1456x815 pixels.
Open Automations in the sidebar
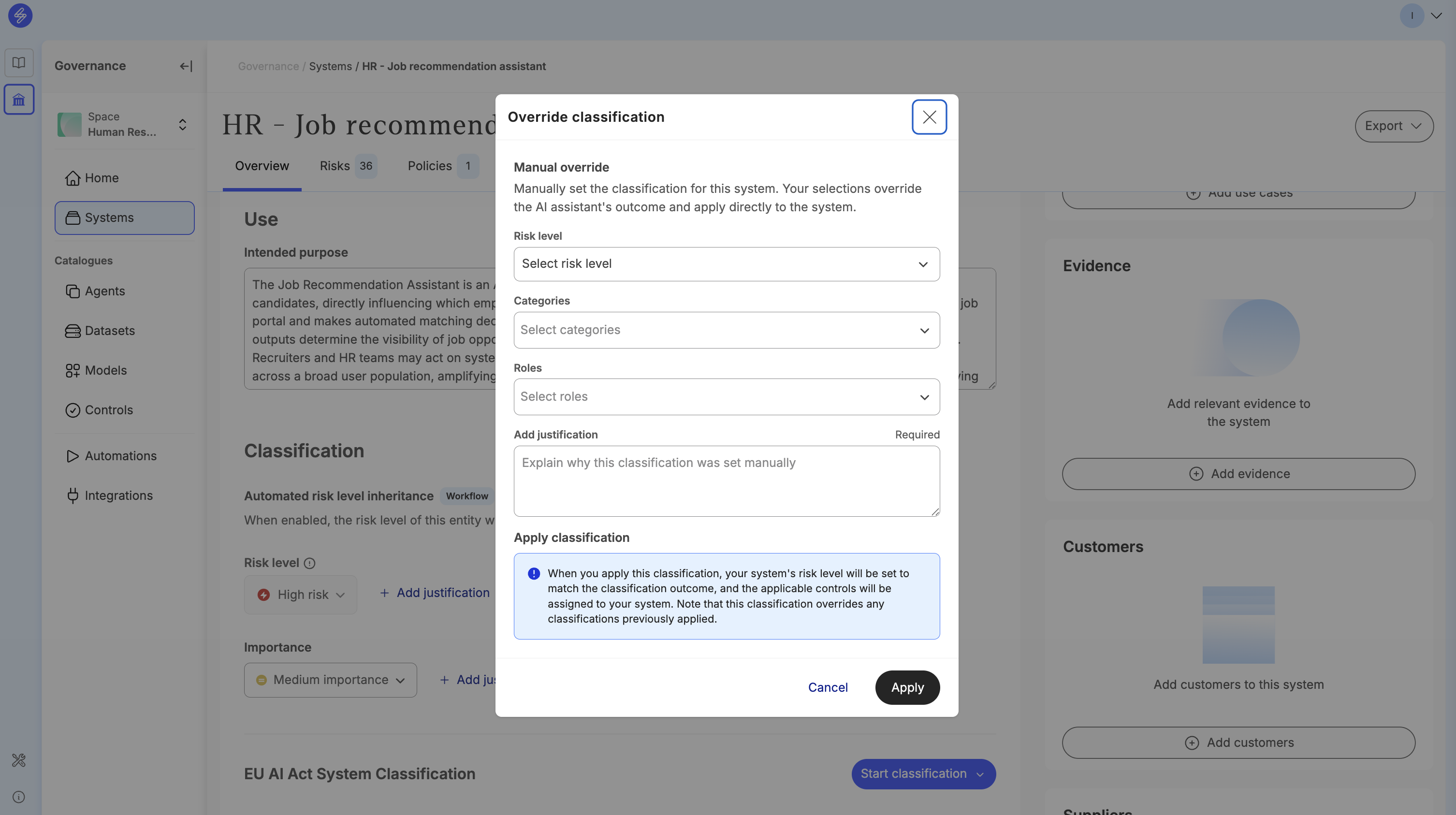pyautogui.click(x=124, y=455)
